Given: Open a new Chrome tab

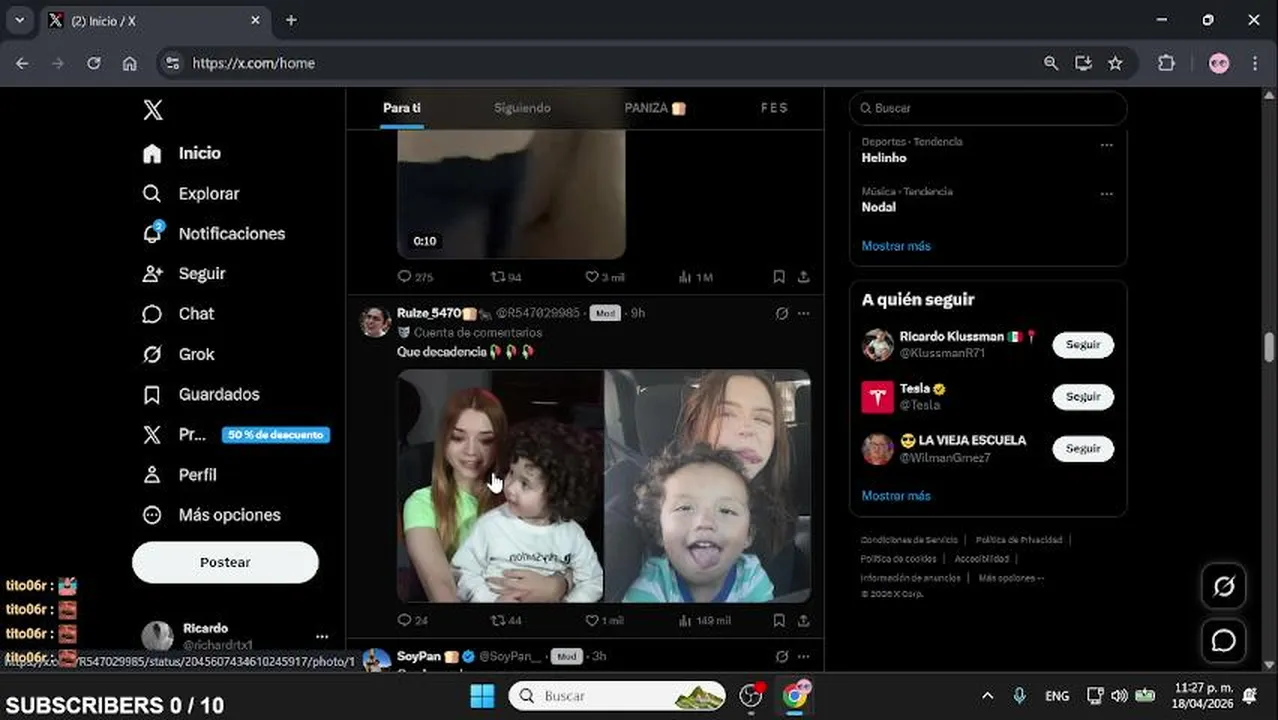Looking at the screenshot, I should pos(291,20).
